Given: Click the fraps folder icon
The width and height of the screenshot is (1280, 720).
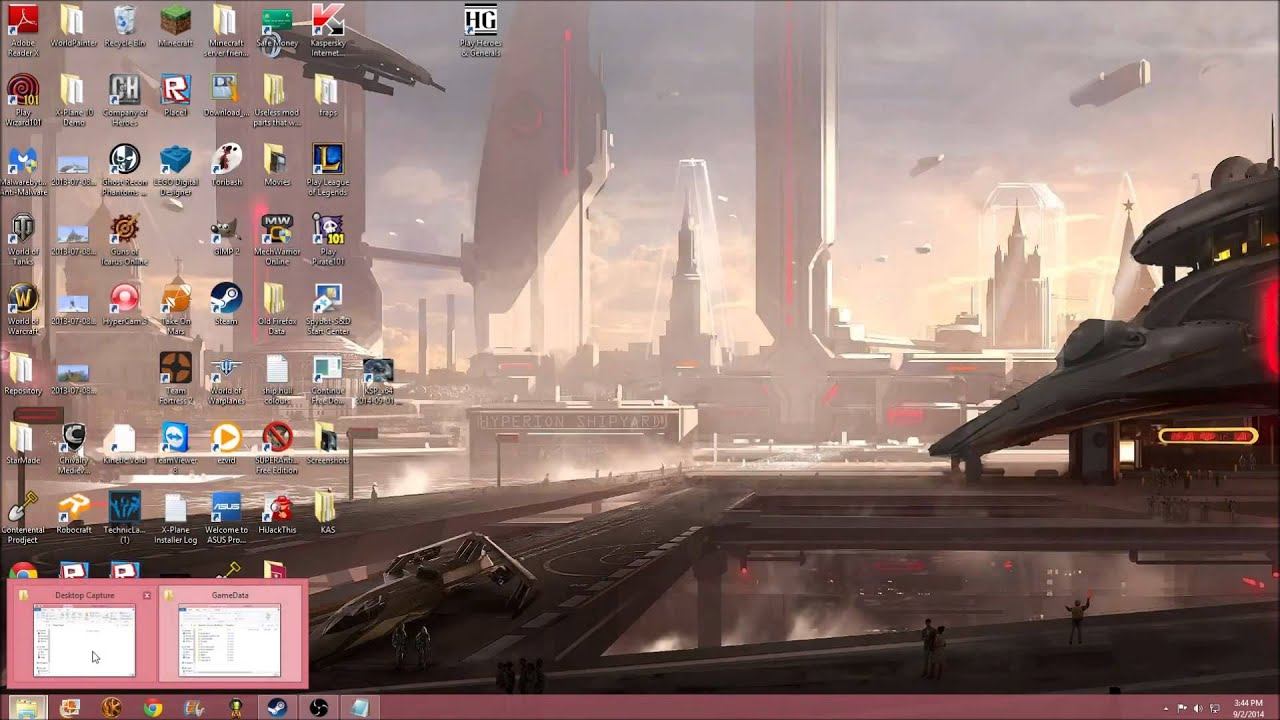Looking at the screenshot, I should click(327, 97).
